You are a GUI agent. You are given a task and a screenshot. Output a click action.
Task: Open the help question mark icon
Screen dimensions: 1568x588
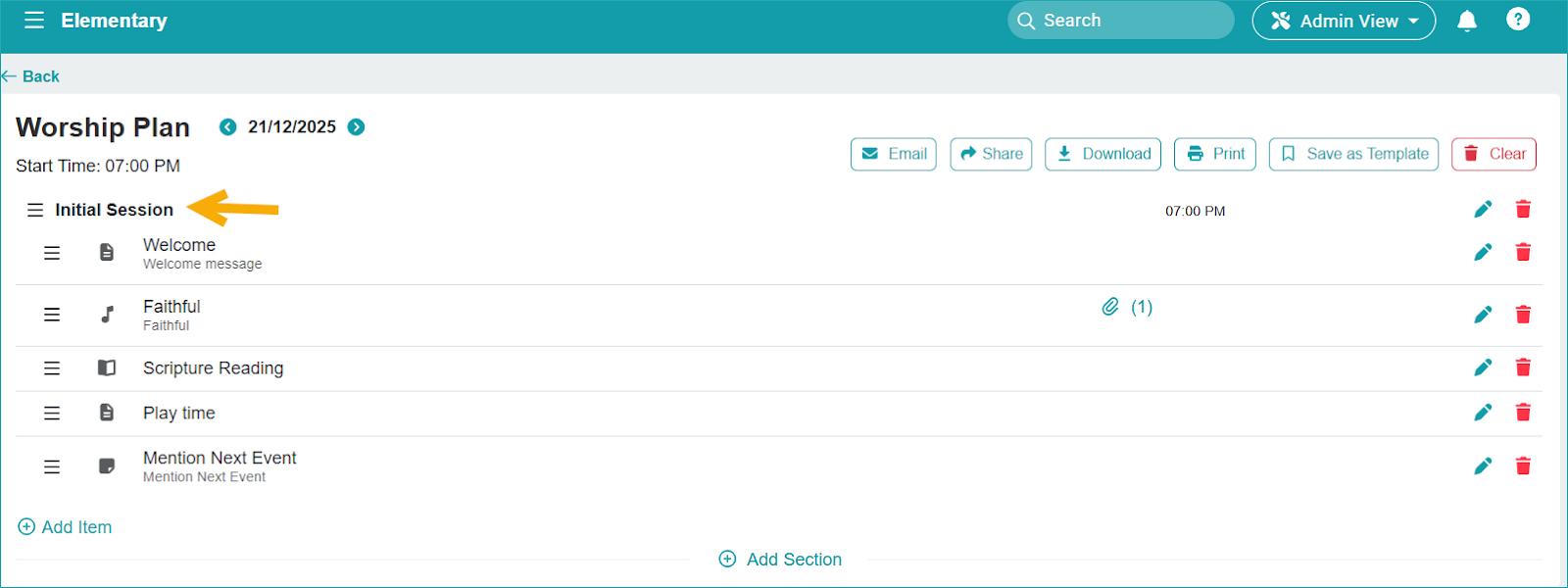point(1517,20)
